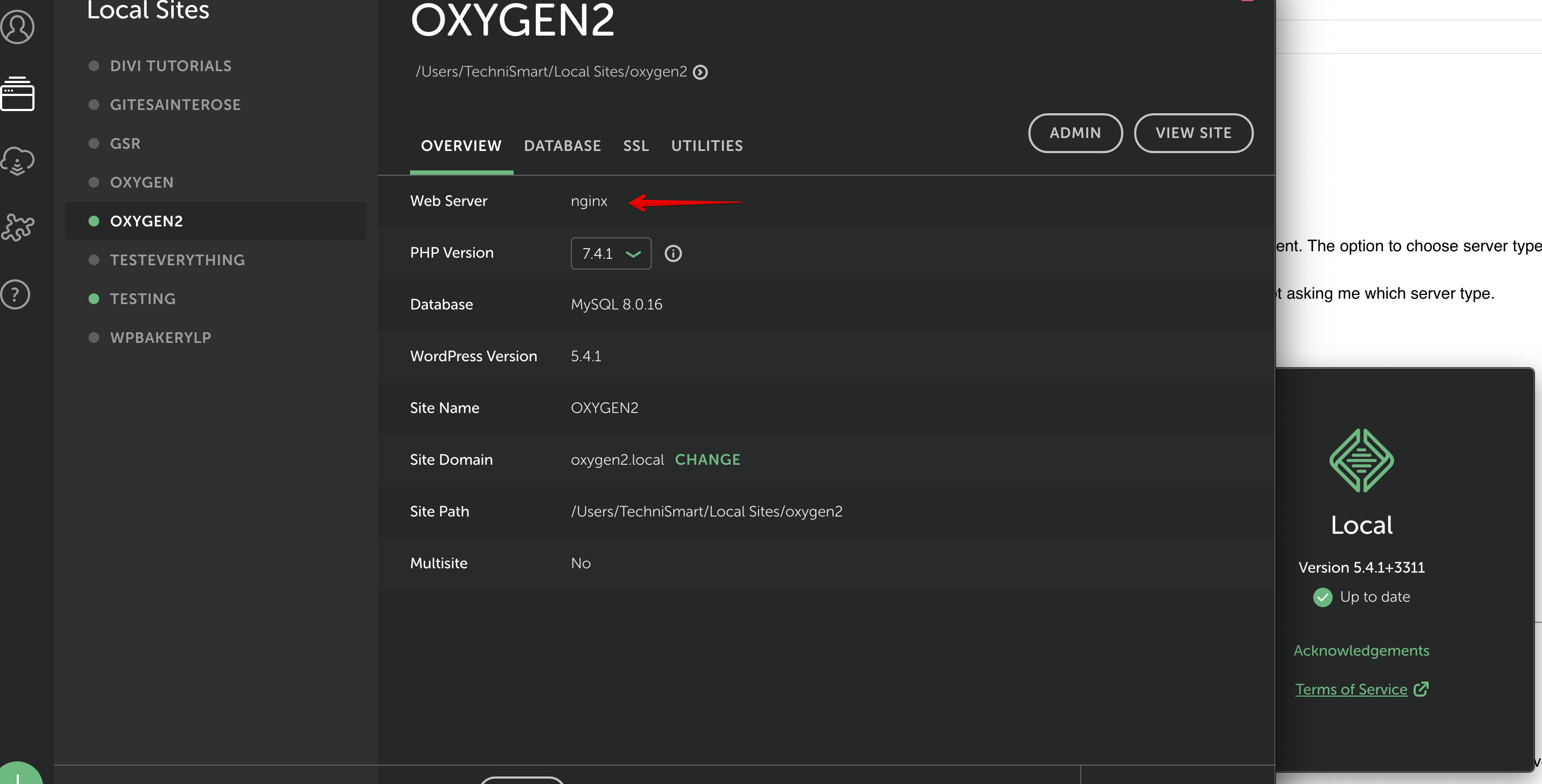Click the Multisite No value

[581, 563]
